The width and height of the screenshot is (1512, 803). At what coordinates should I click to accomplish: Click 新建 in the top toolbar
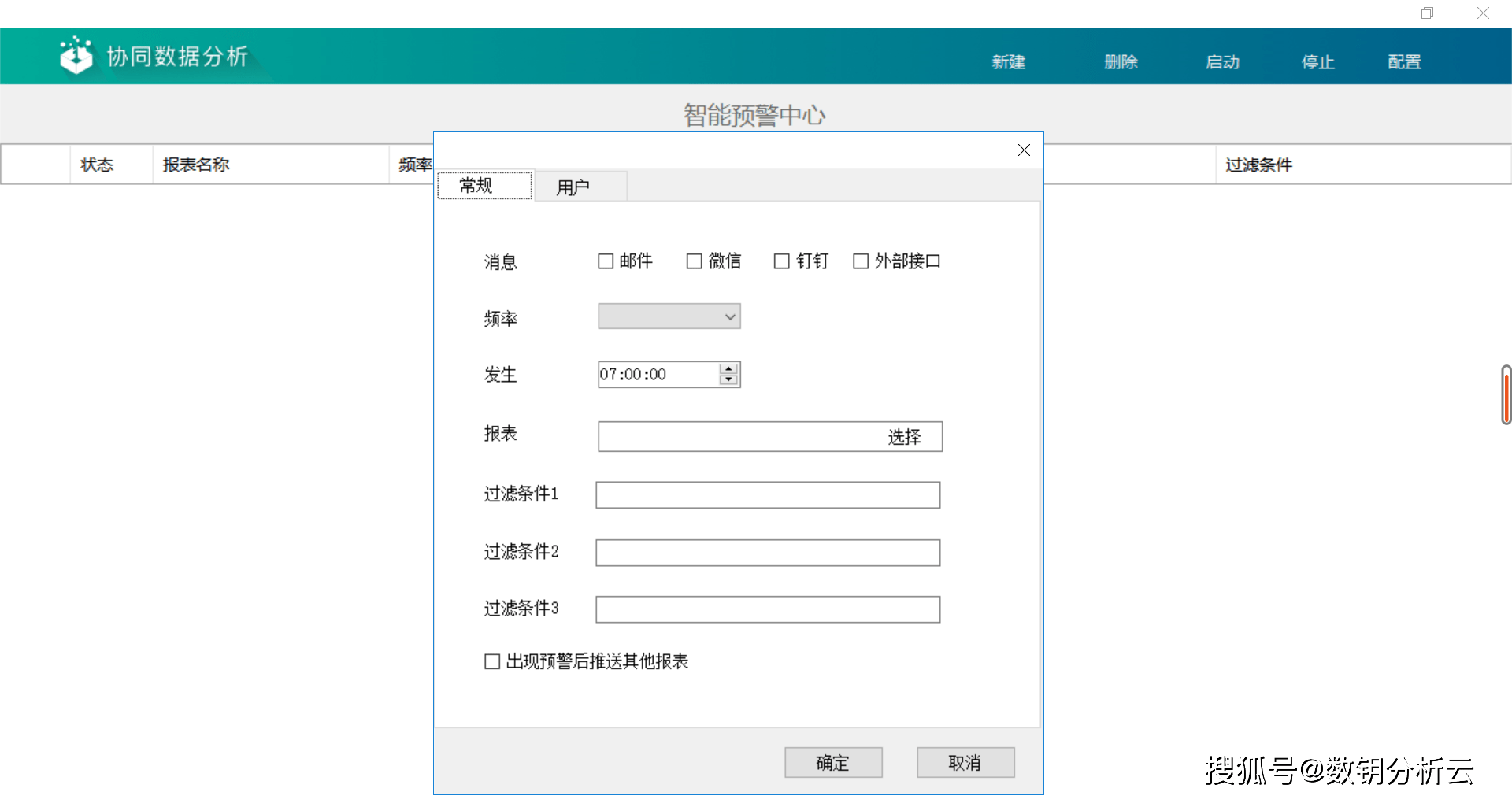tap(1008, 62)
